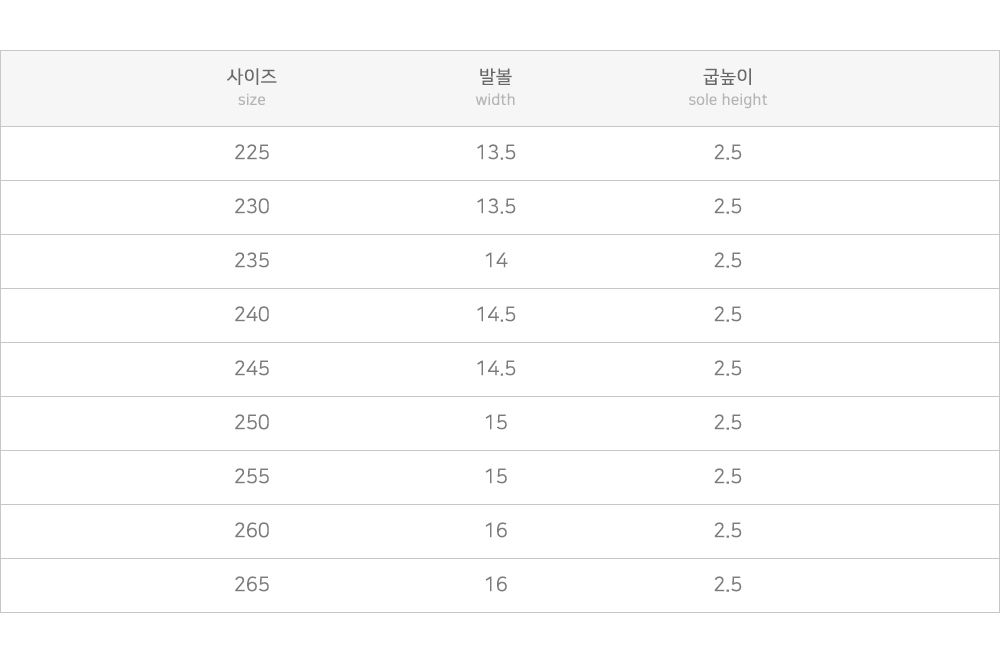The height and width of the screenshot is (663, 1000).
Task: Click width 13.5 in the 225 row
Action: (496, 152)
